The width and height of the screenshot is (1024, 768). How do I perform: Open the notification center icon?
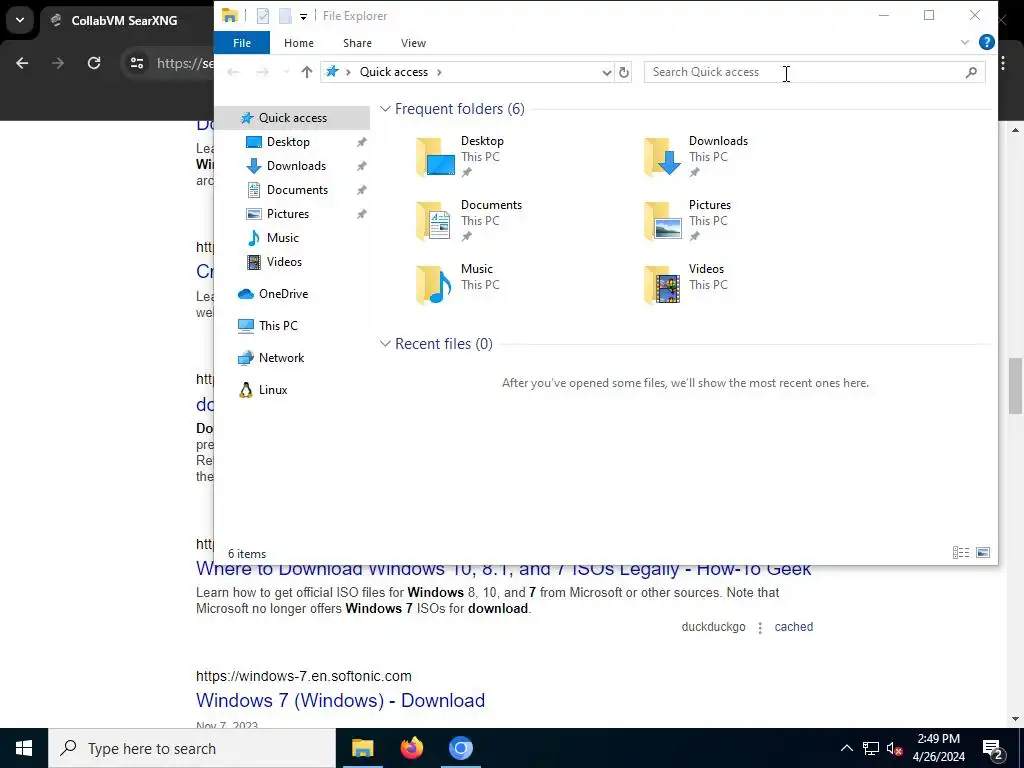click(x=993, y=749)
